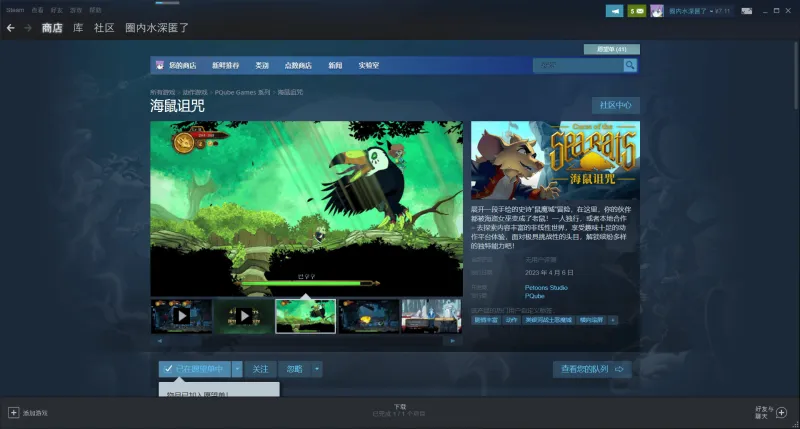Viewport: 800px width, 429px height.
Task: Open 新鲜推荐 in the store navigation
Action: 226,65
